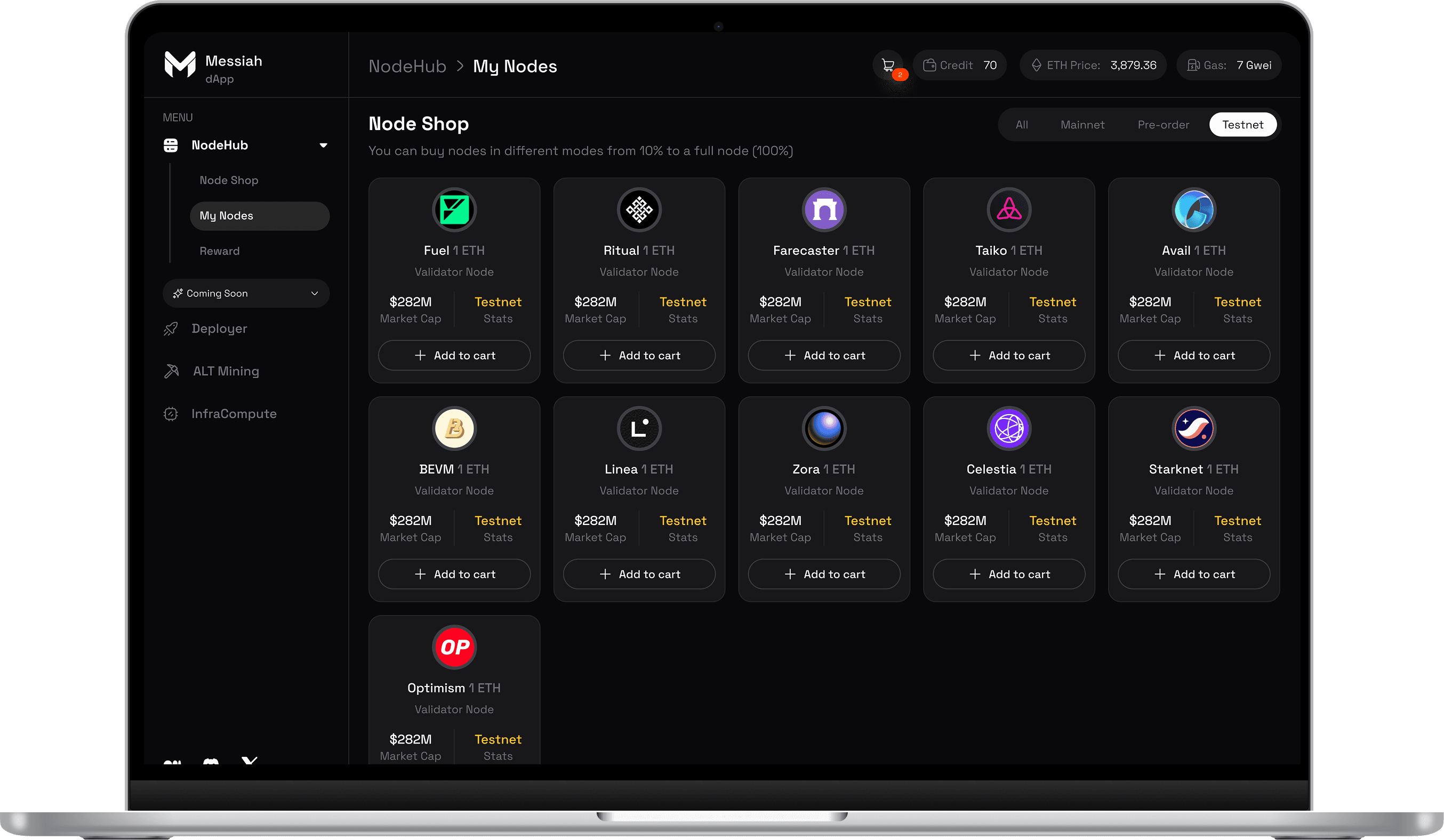Viewport: 1444px width, 840px height.
Task: Open Reward in sidebar
Action: (x=220, y=251)
